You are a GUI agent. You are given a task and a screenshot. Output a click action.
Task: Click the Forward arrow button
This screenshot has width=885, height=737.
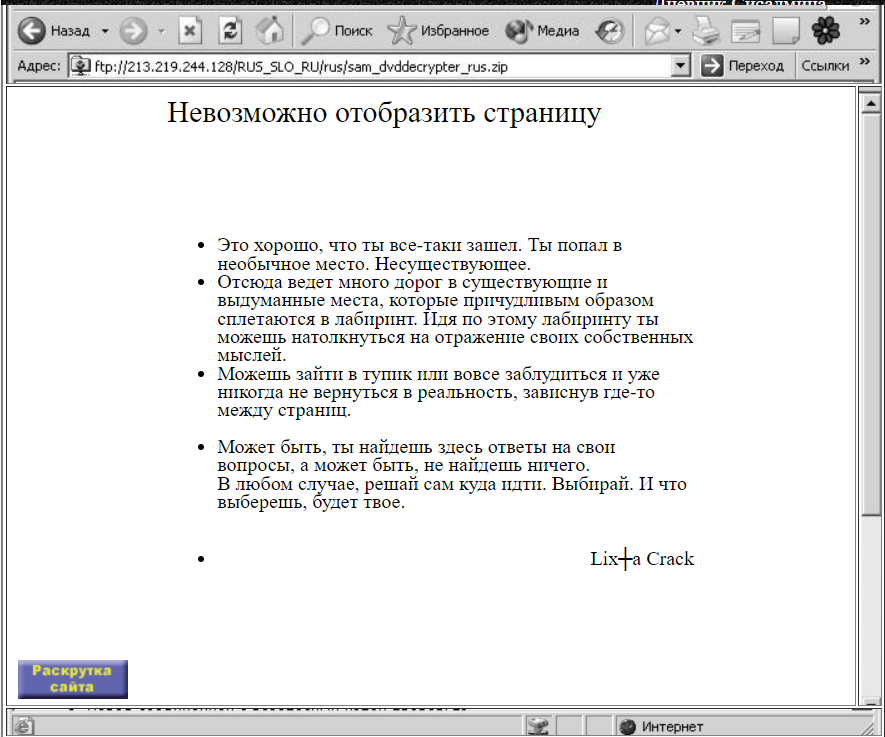coord(132,31)
